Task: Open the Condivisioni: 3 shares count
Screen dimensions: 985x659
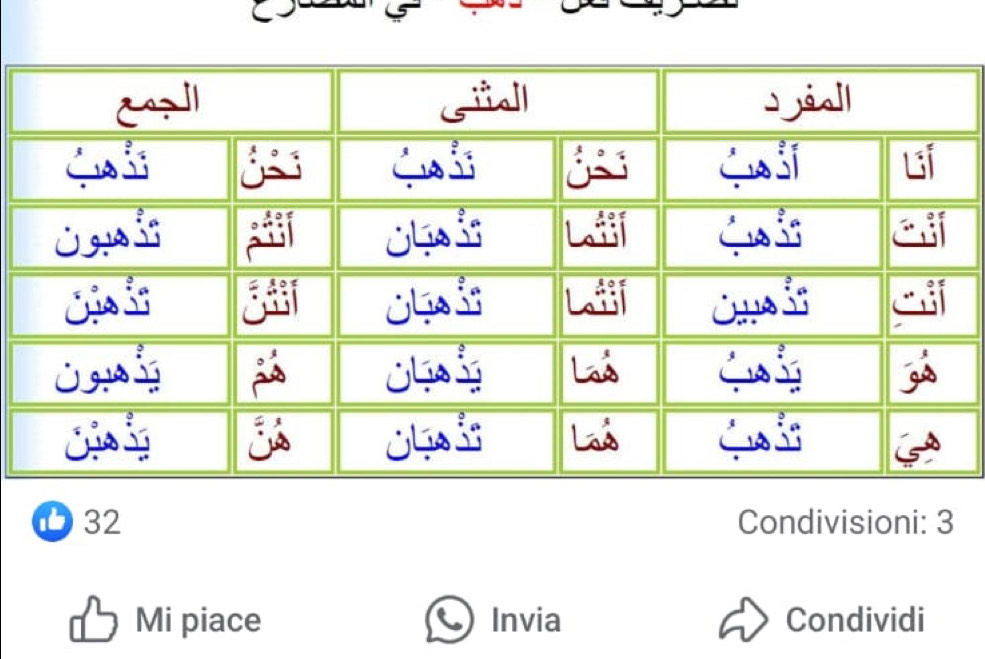Action: point(846,523)
